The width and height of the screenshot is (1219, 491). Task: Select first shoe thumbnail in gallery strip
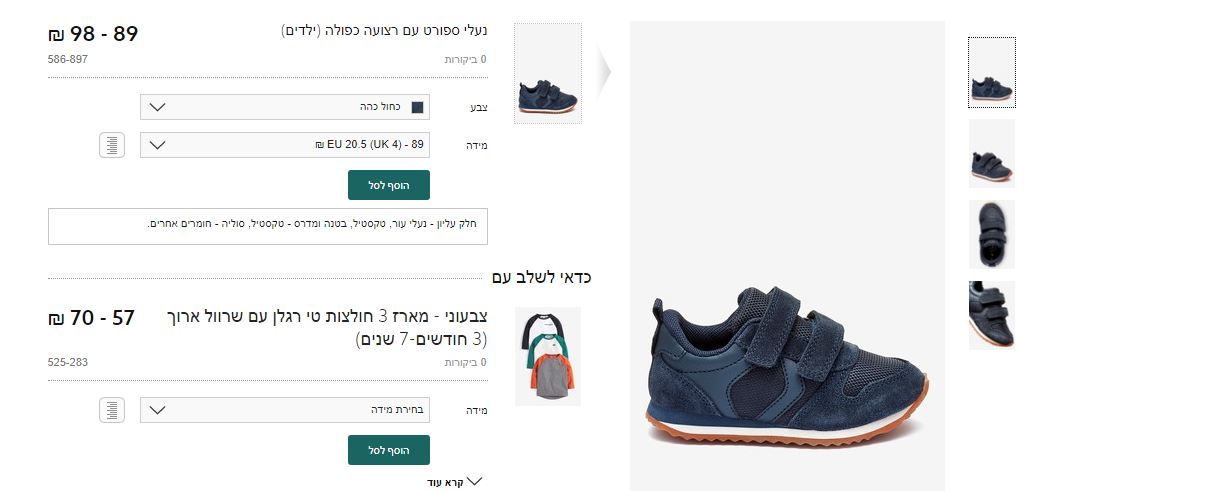pos(992,72)
